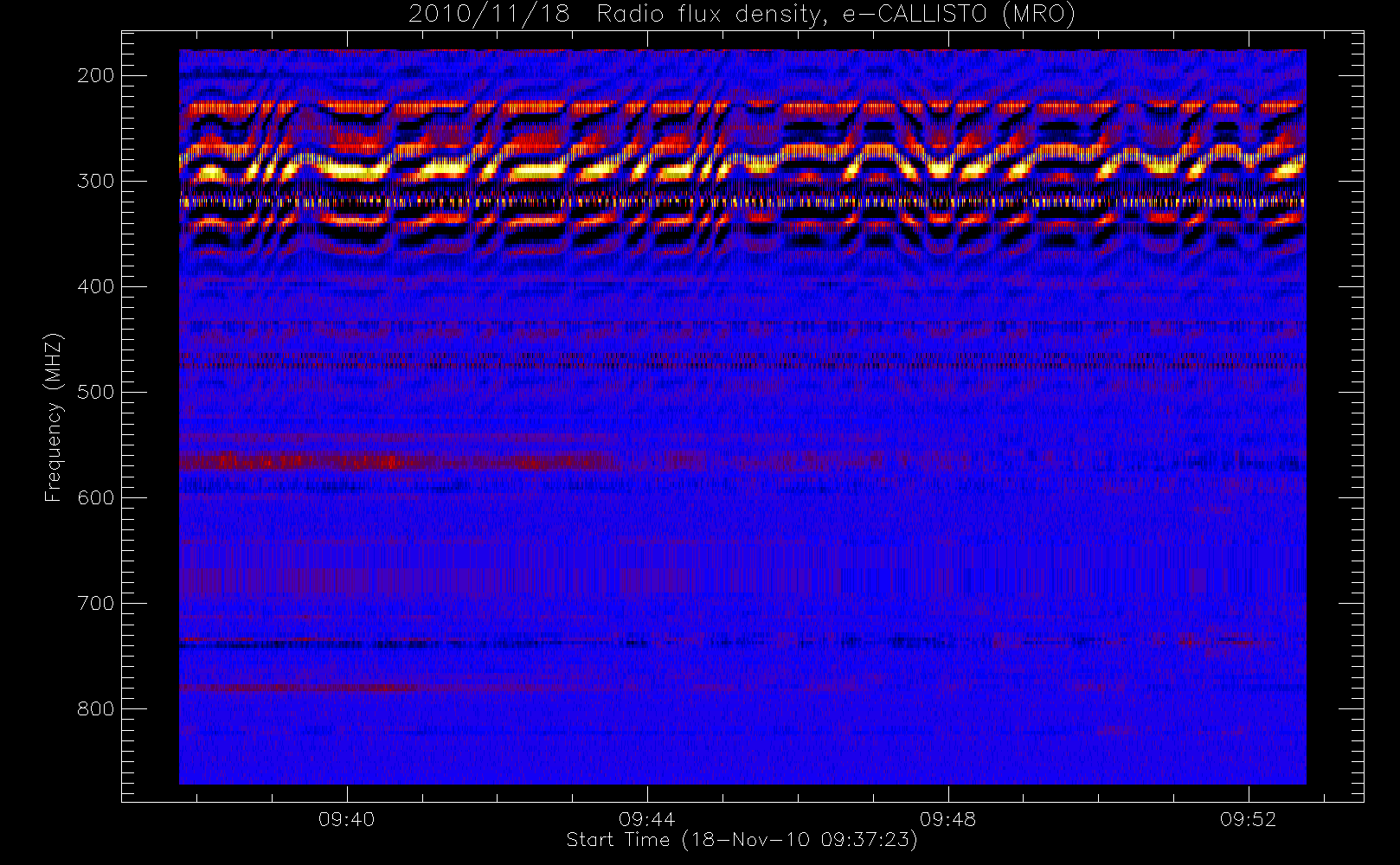
Task: Click the plot title '2010/11/18 Radio flux density'
Action: 742,14
